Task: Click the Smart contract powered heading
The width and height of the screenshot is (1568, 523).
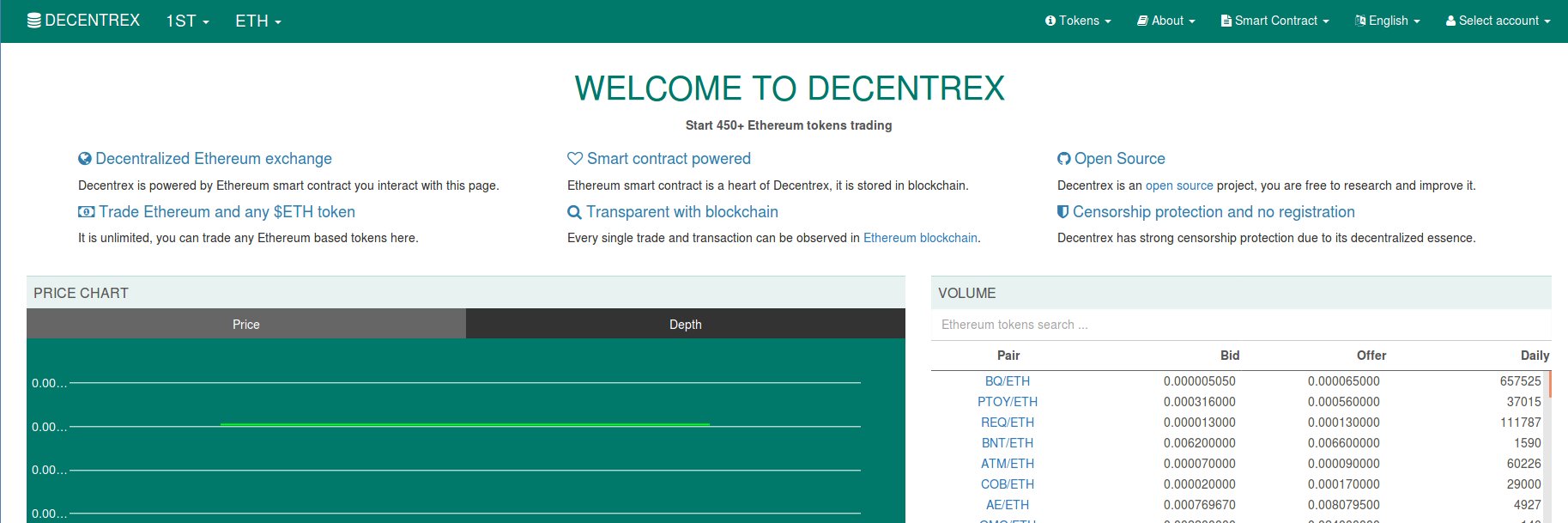Action: tap(669, 159)
